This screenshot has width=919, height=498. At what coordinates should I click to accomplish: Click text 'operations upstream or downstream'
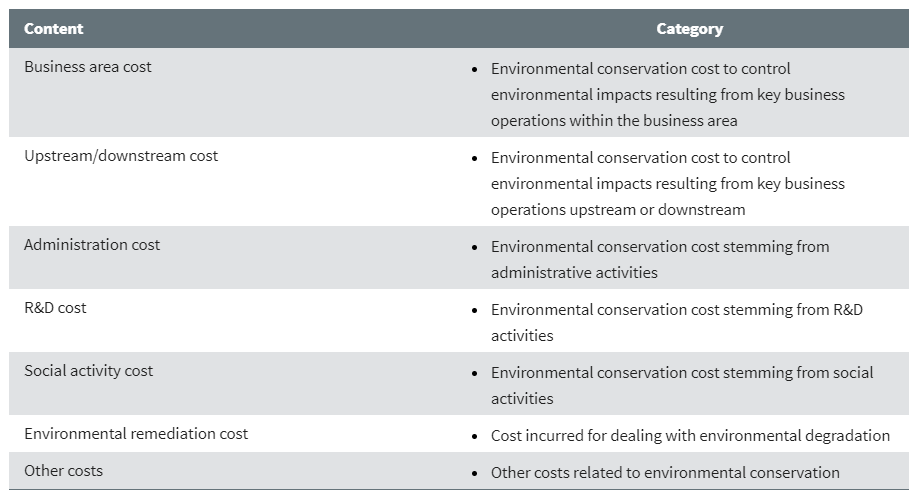pos(618,210)
